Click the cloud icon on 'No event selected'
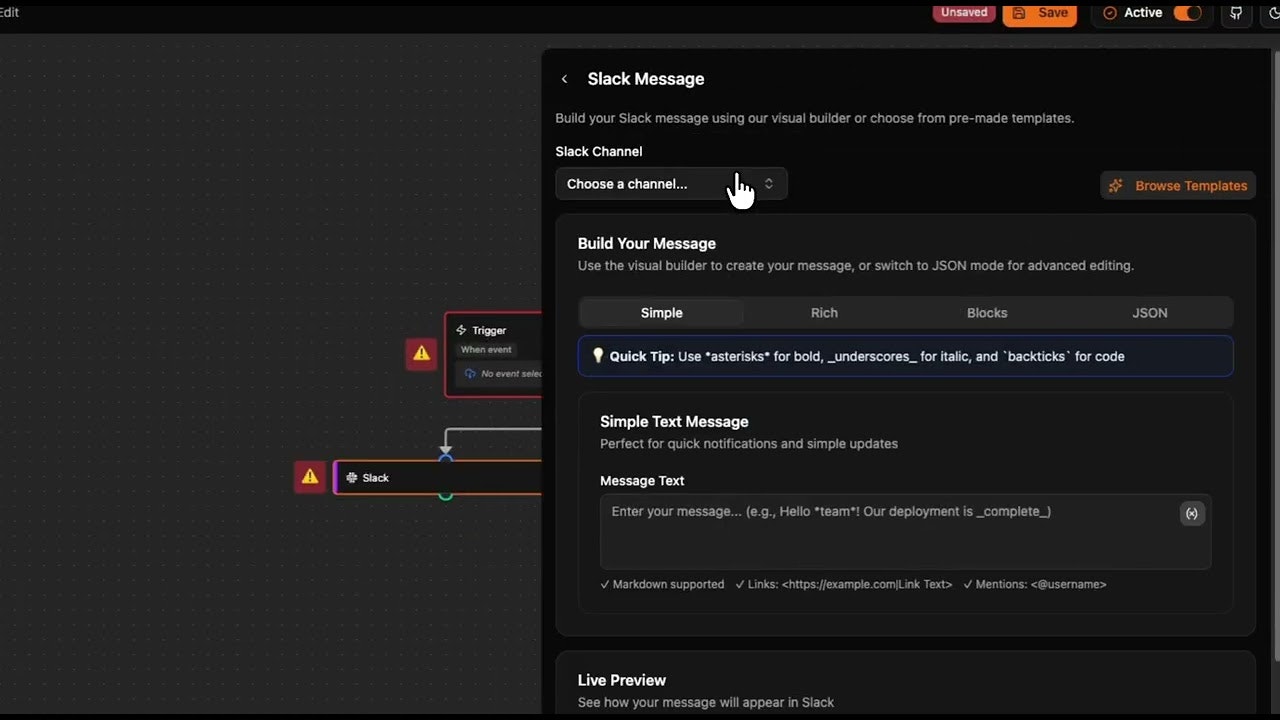The height and width of the screenshot is (720, 1280). 470,373
